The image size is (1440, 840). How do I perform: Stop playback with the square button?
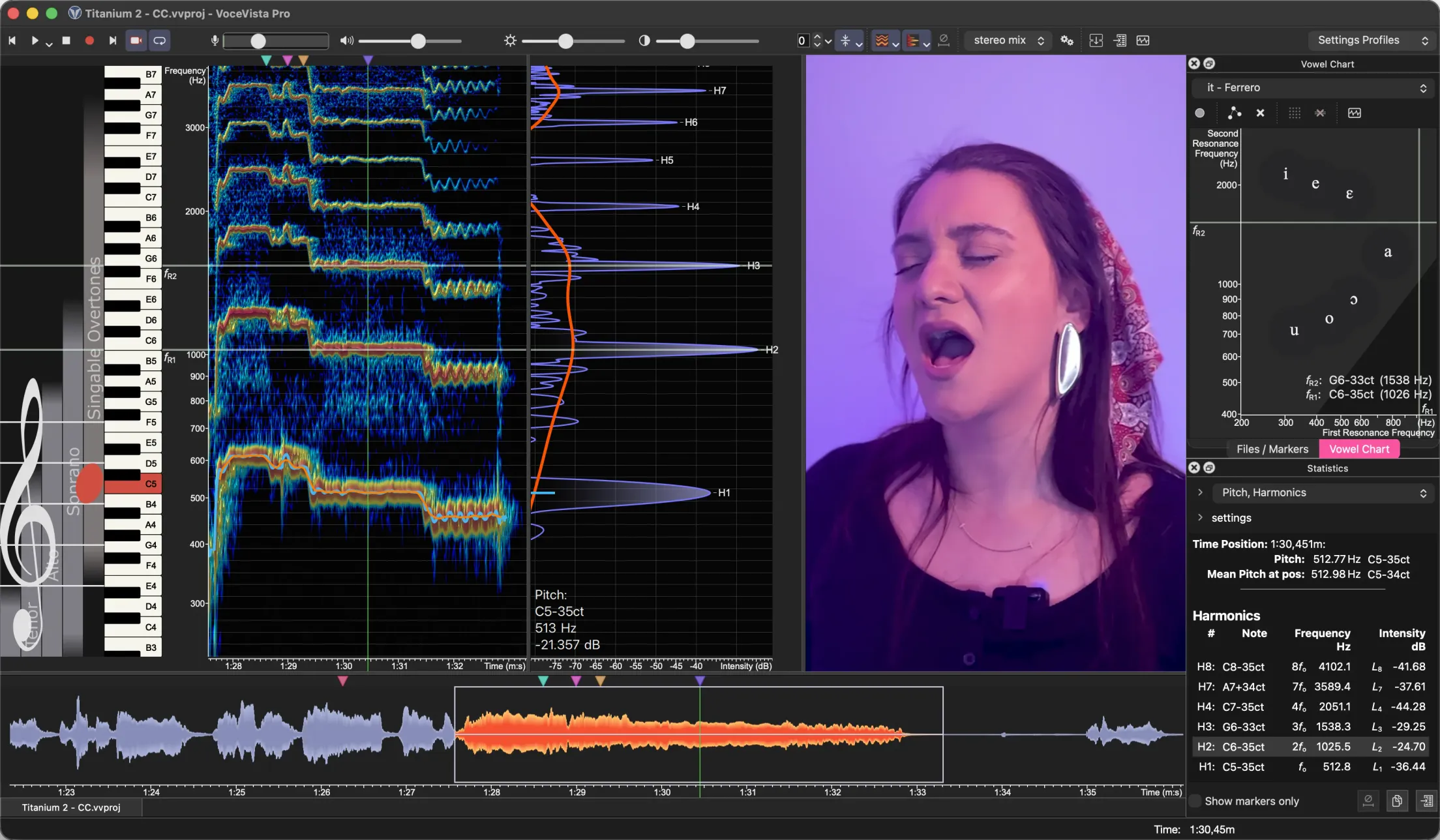[66, 40]
